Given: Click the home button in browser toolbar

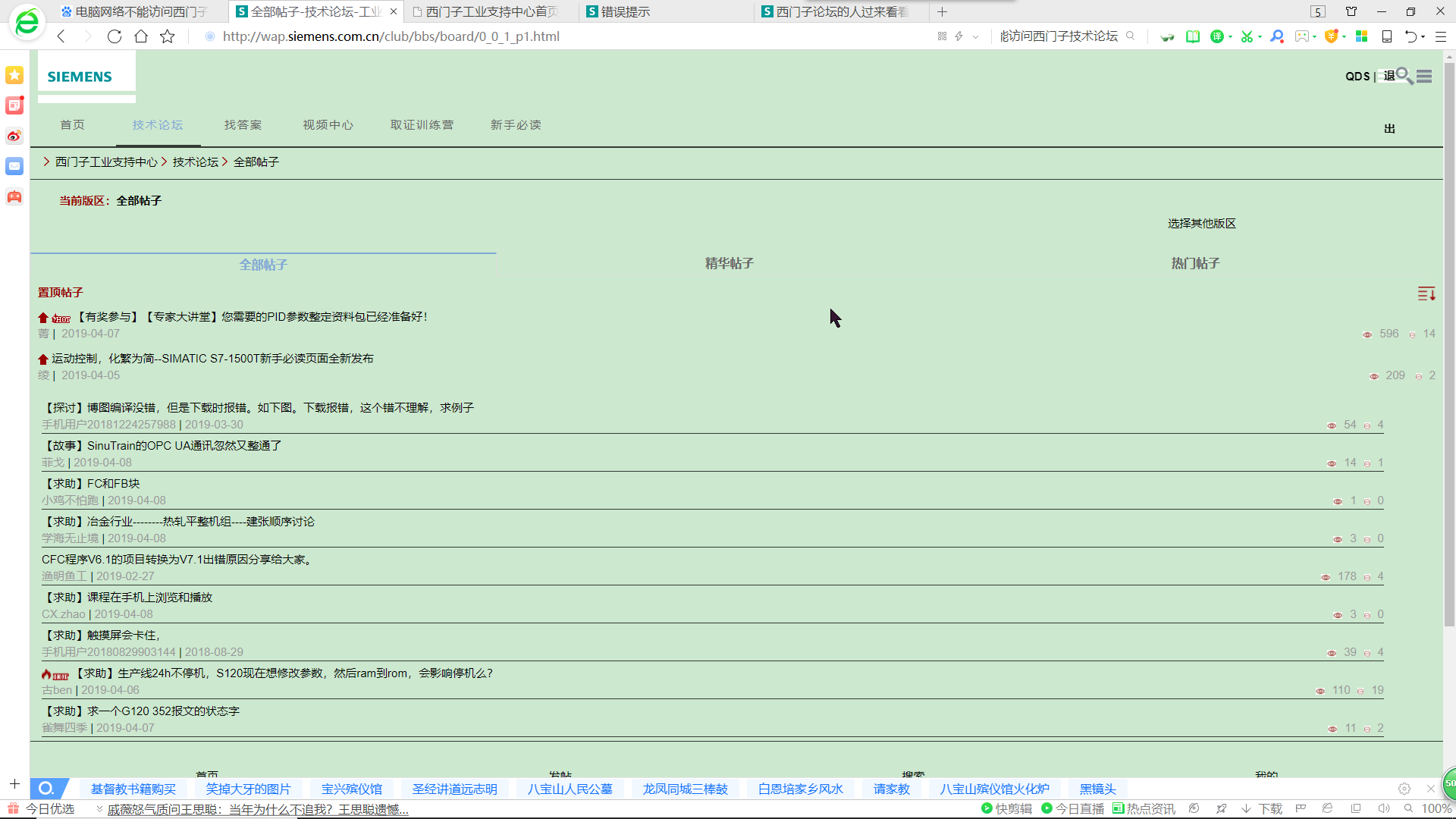Looking at the screenshot, I should [x=141, y=36].
